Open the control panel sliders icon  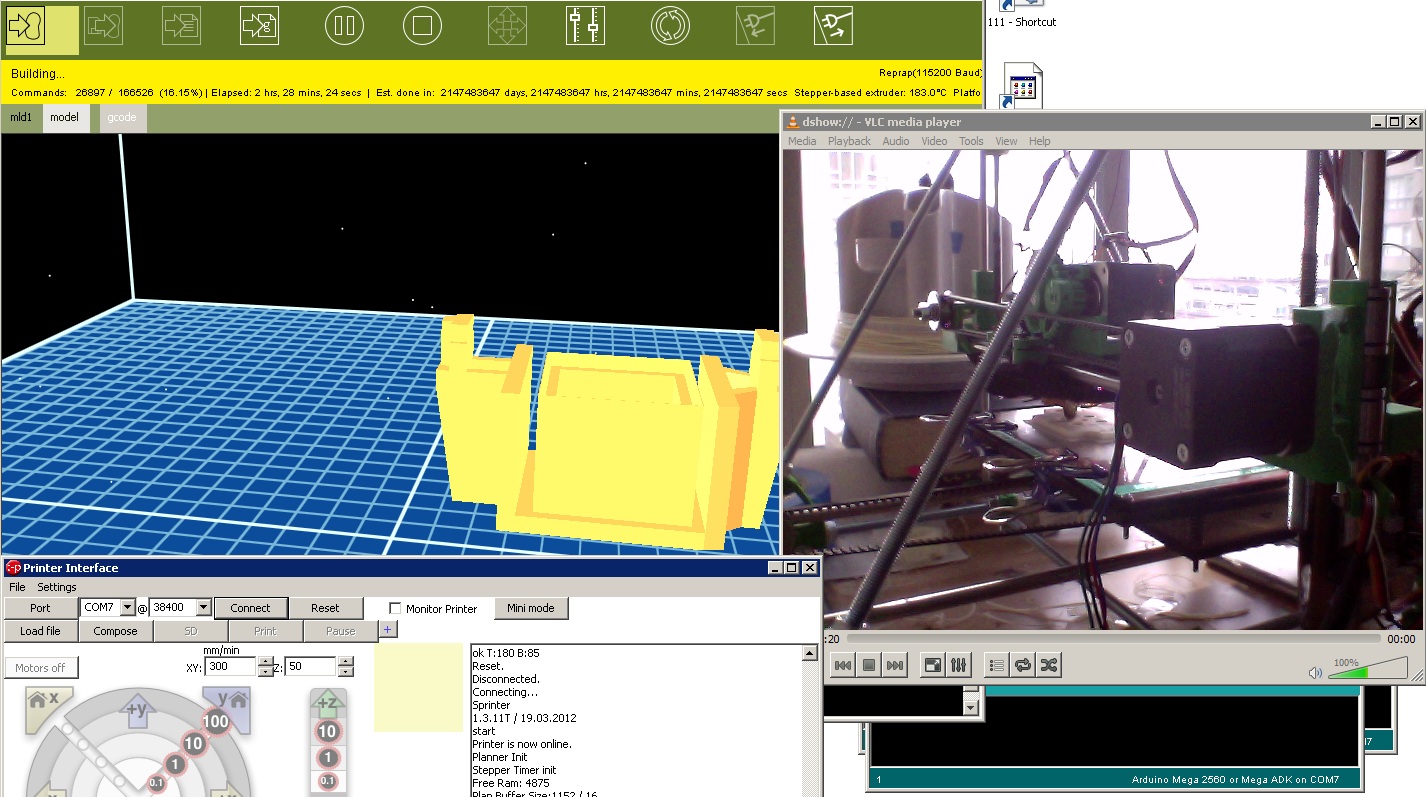click(x=585, y=27)
